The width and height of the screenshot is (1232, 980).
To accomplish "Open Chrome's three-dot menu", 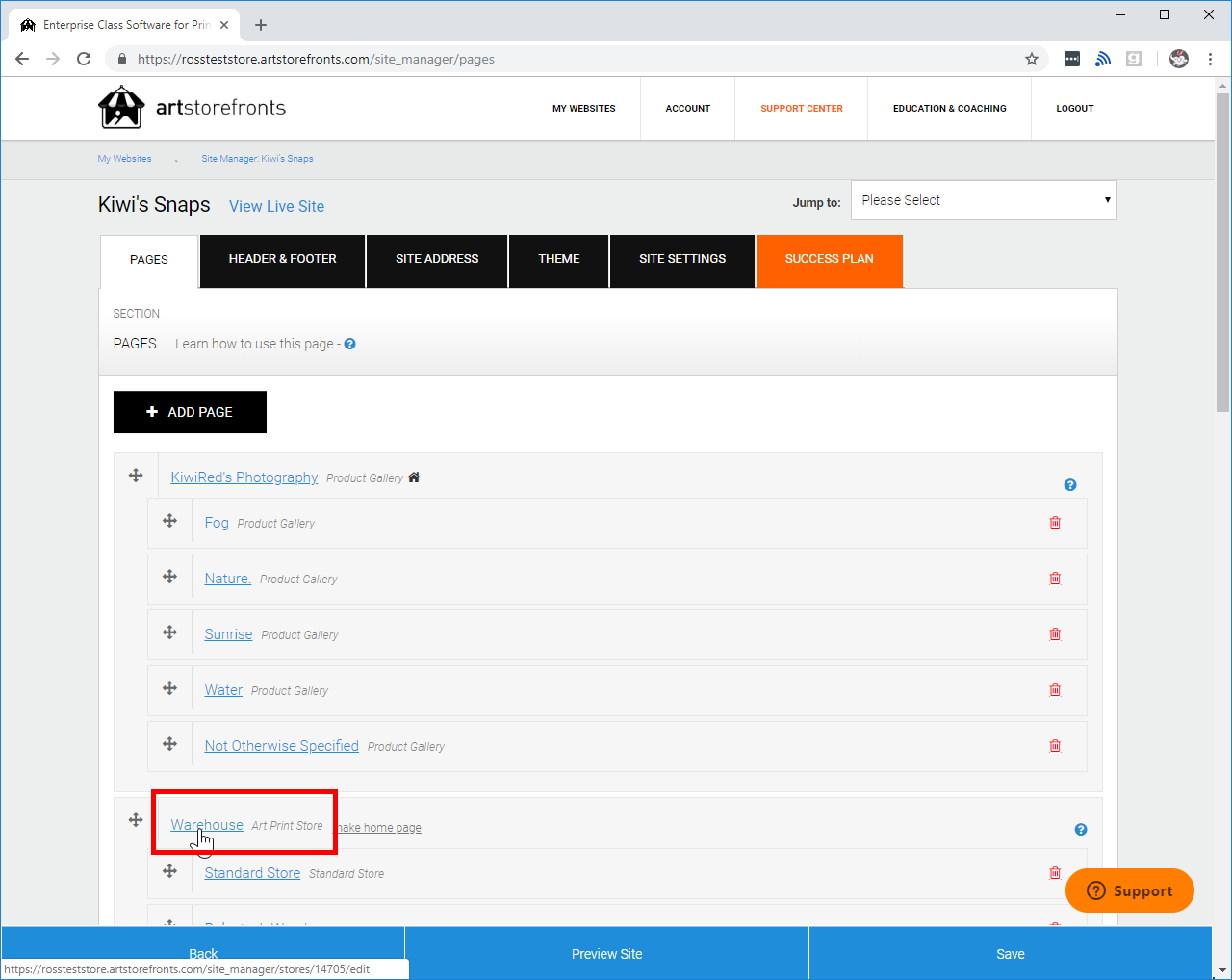I will [x=1211, y=59].
